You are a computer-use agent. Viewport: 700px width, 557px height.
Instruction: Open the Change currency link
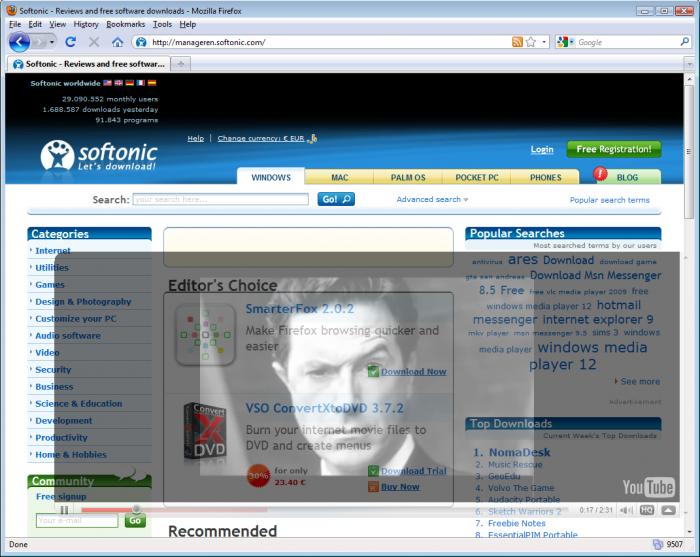tap(261, 138)
